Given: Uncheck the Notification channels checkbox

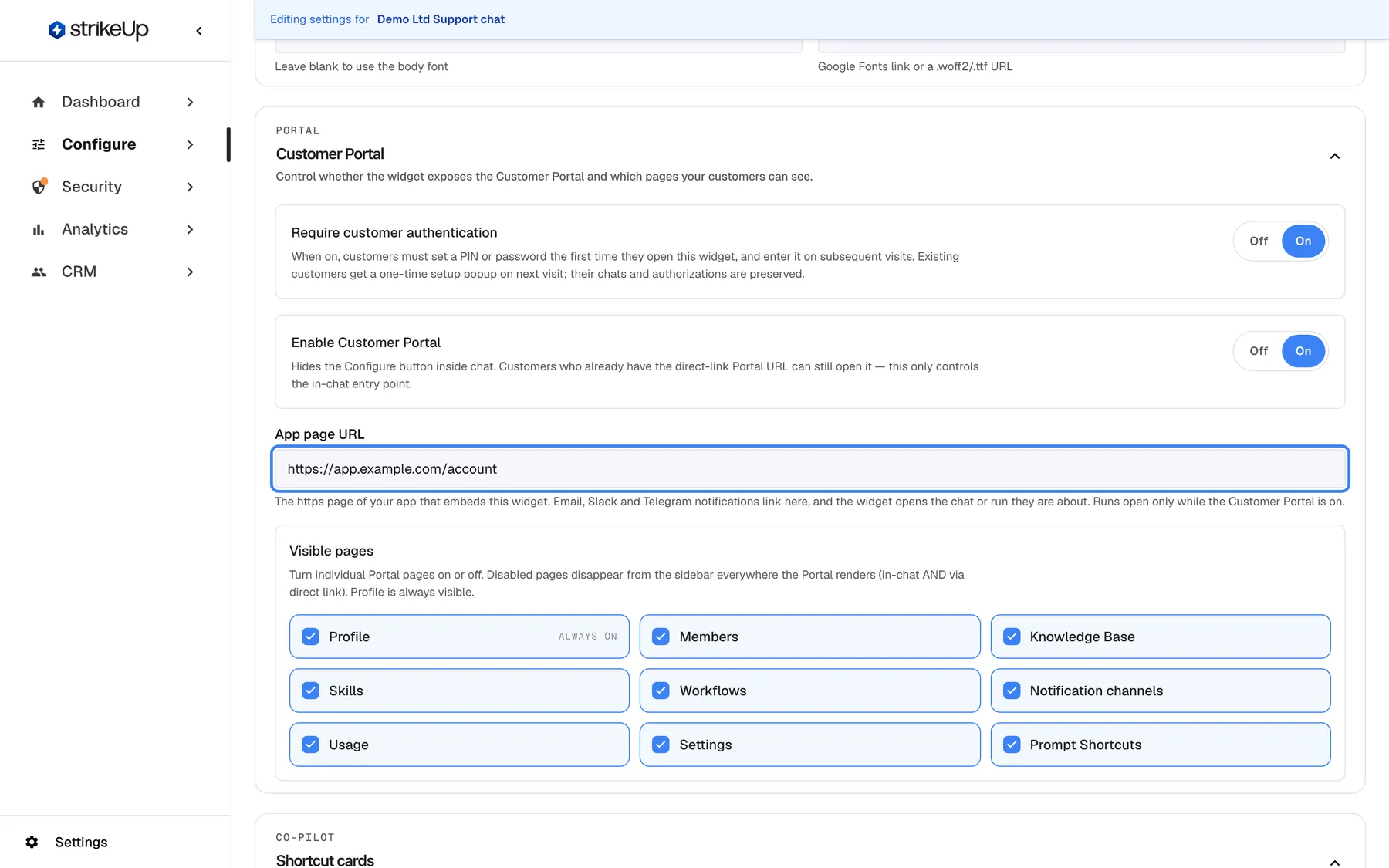Looking at the screenshot, I should pos(1012,691).
